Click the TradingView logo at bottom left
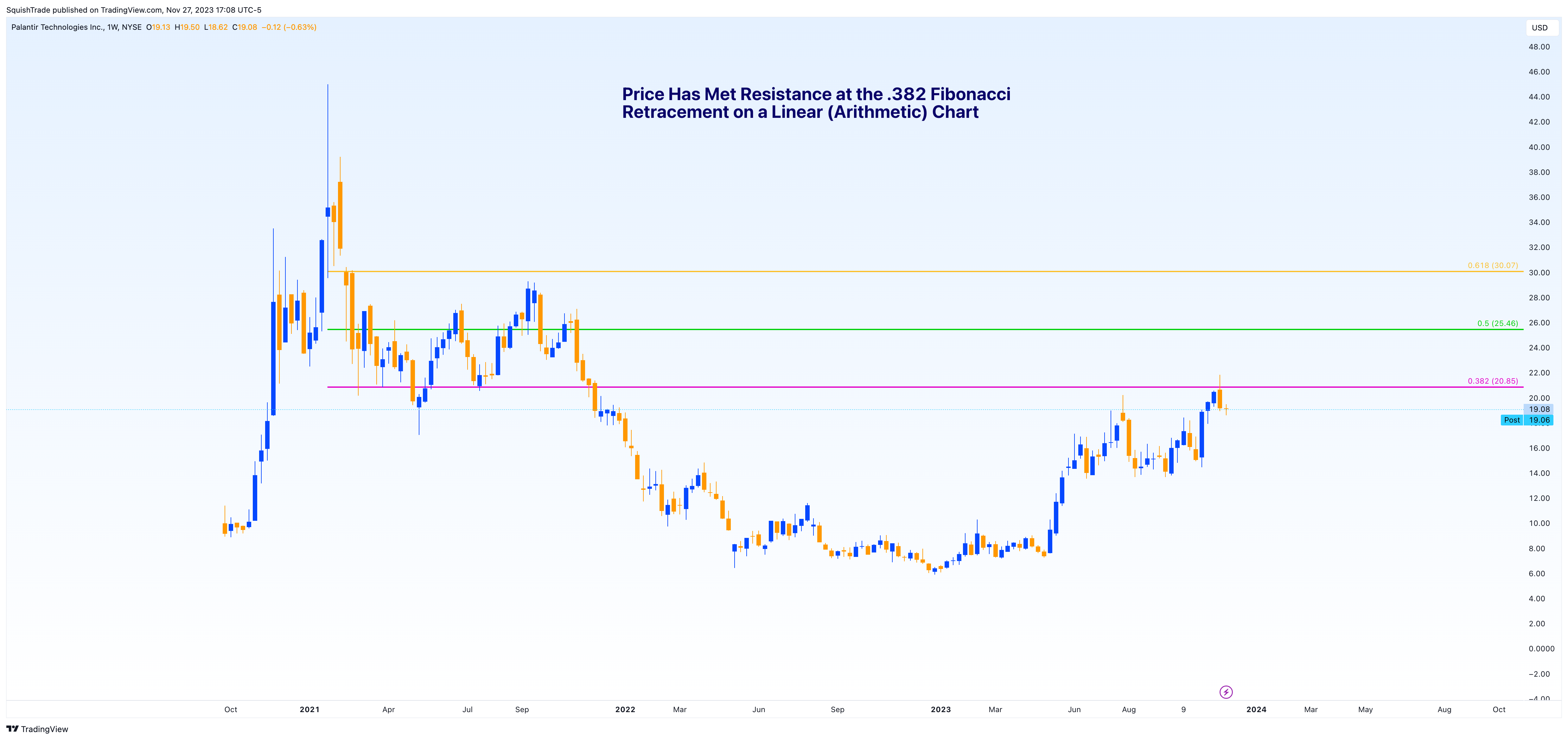1568x740 pixels. click(37, 729)
